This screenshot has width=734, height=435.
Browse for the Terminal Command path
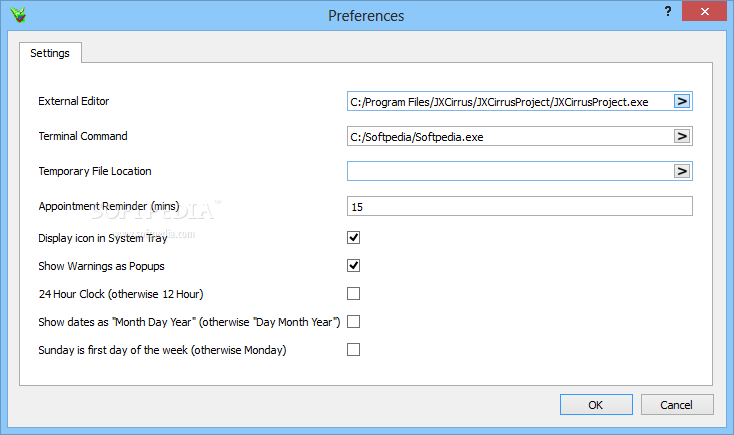click(x=682, y=136)
